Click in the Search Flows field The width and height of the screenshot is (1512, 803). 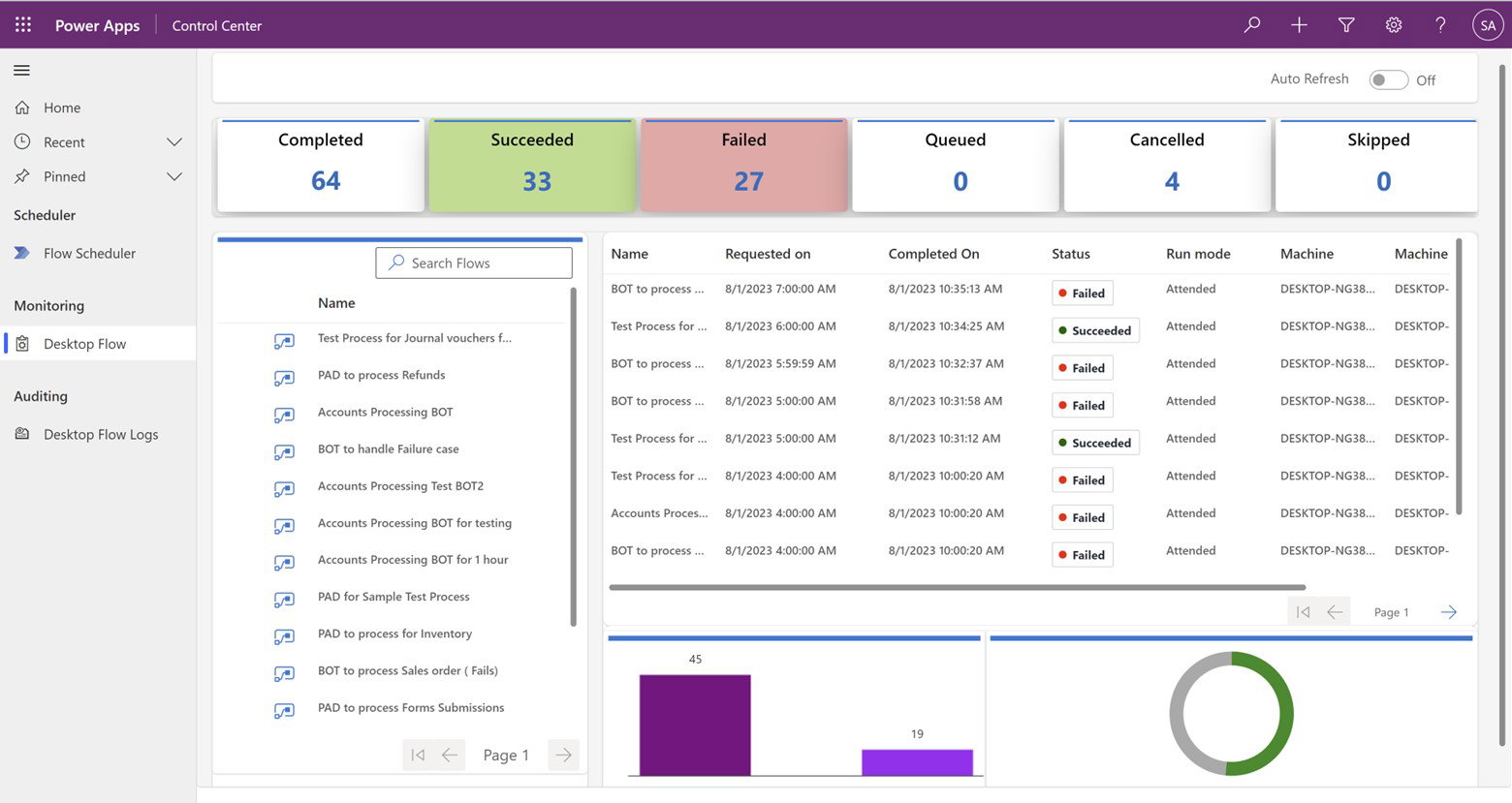click(x=474, y=263)
